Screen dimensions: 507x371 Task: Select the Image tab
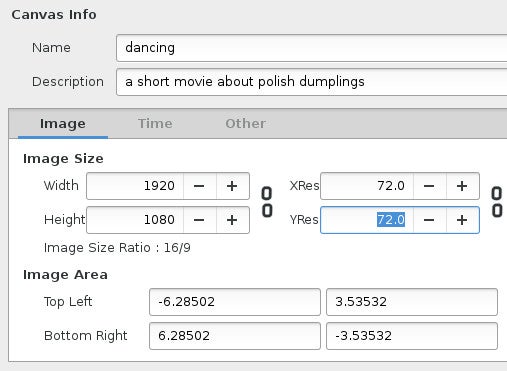coord(63,124)
